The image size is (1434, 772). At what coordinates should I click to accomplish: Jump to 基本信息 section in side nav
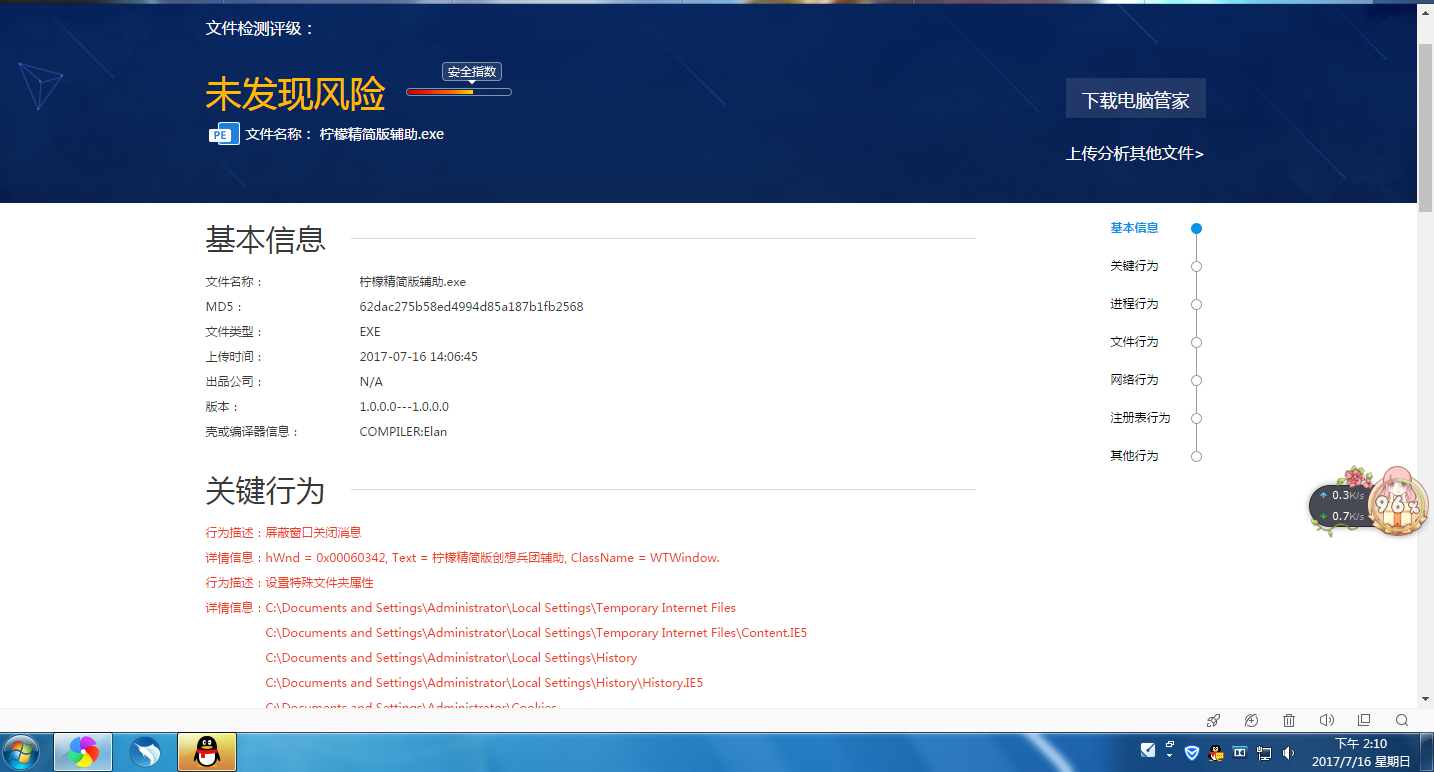(1134, 228)
